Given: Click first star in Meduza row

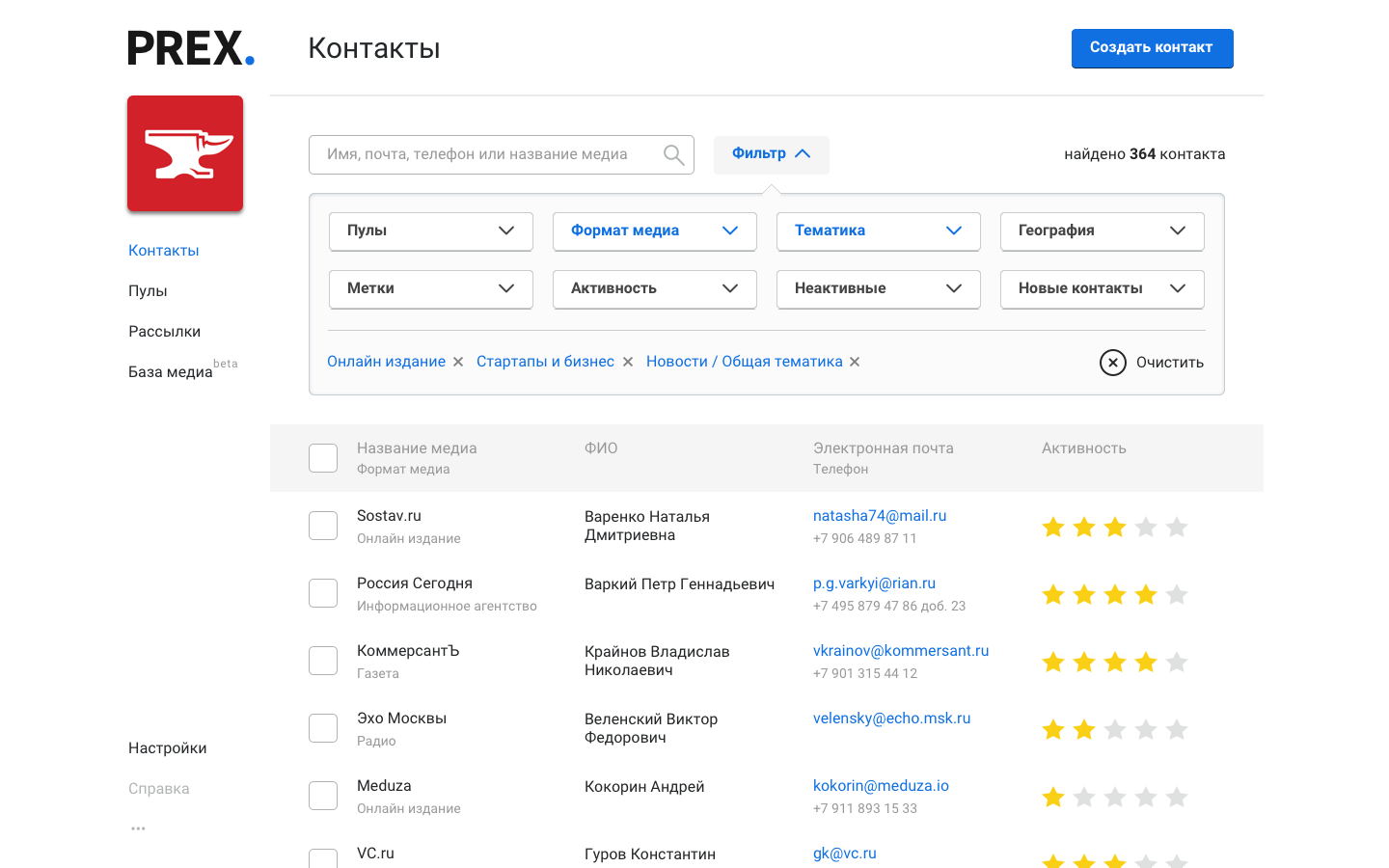Looking at the screenshot, I should pyautogui.click(x=1053, y=797).
